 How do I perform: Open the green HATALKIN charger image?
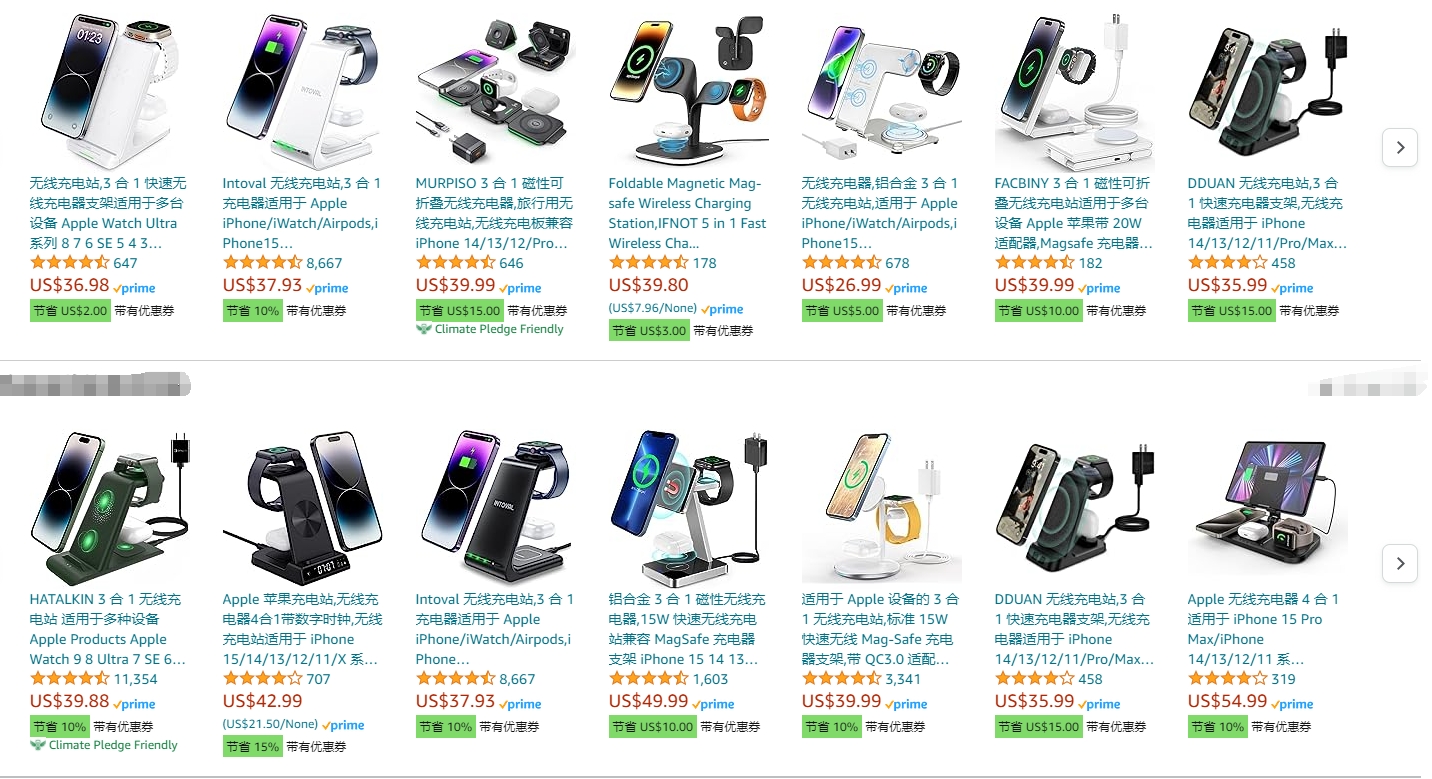[110, 506]
